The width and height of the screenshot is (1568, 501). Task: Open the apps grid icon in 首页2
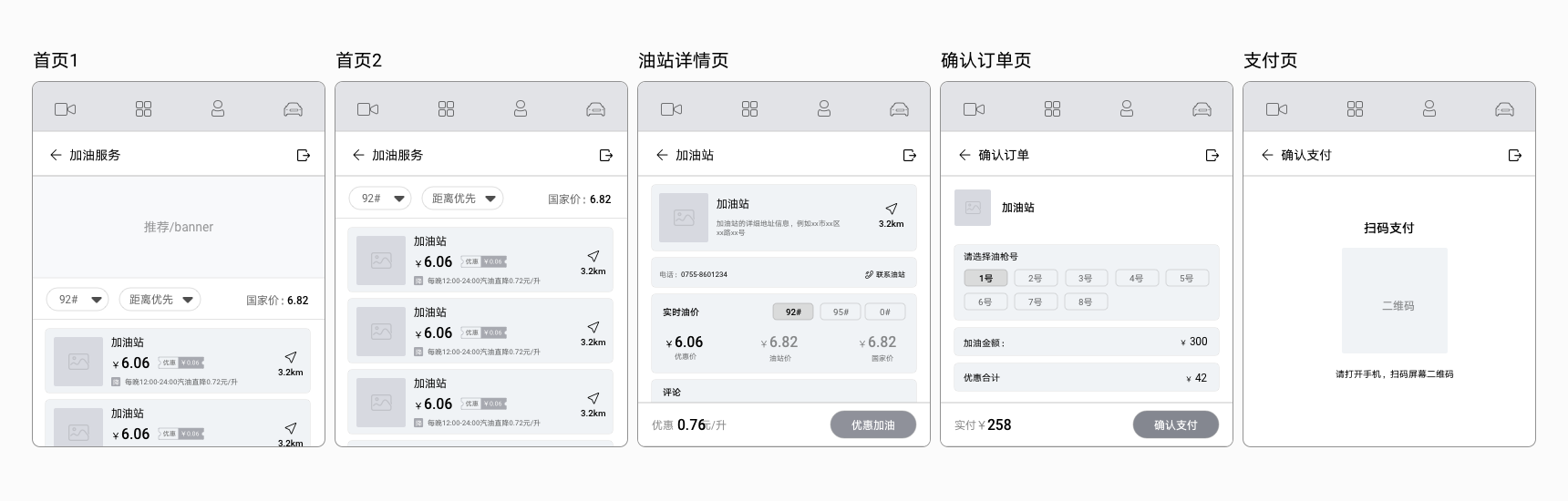(446, 109)
